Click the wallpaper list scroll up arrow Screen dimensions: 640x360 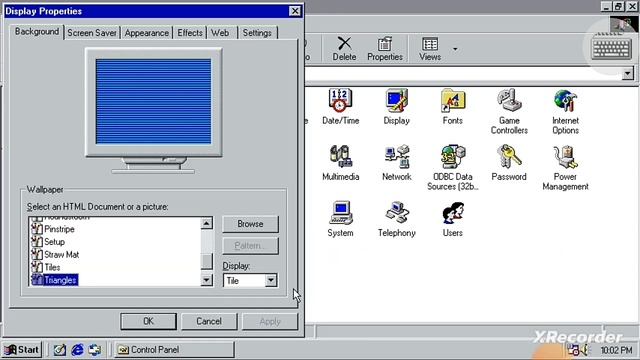[x=207, y=223]
